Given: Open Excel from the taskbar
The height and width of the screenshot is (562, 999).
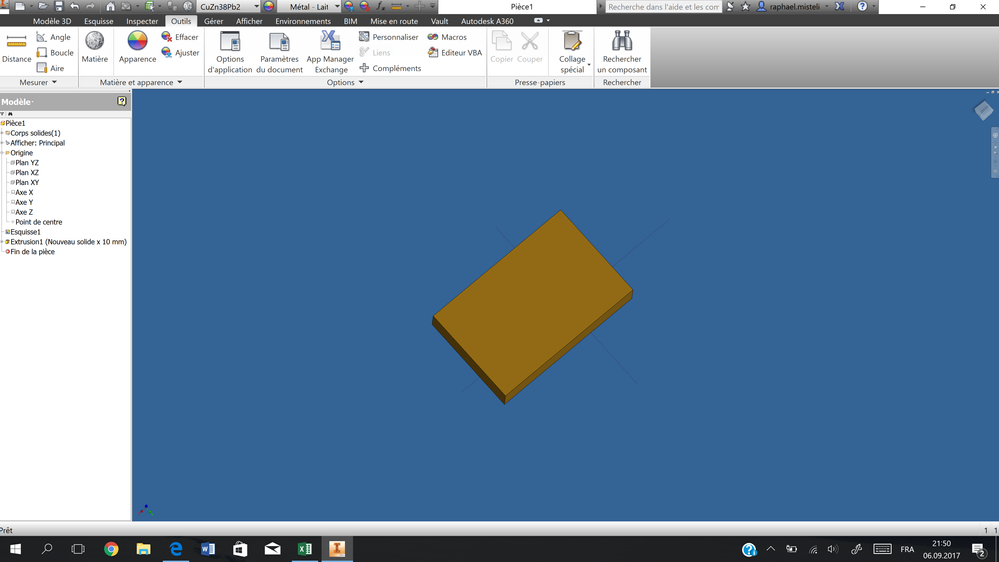Looking at the screenshot, I should click(x=305, y=549).
